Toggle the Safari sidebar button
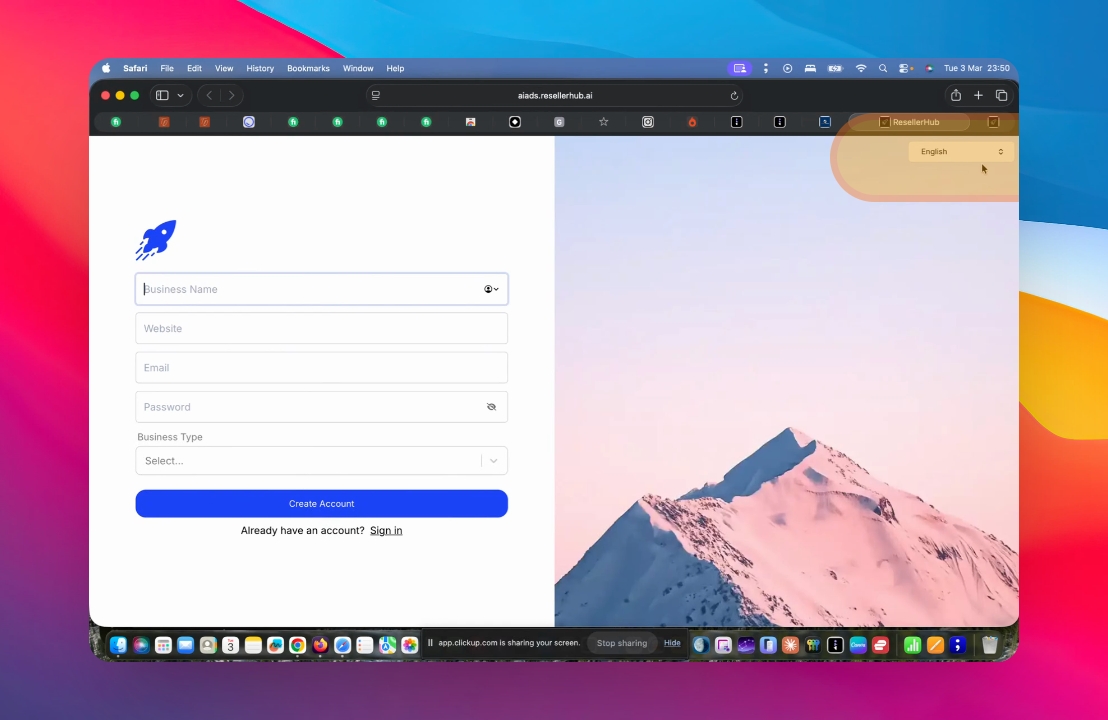This screenshot has width=1108, height=720. pos(162,95)
